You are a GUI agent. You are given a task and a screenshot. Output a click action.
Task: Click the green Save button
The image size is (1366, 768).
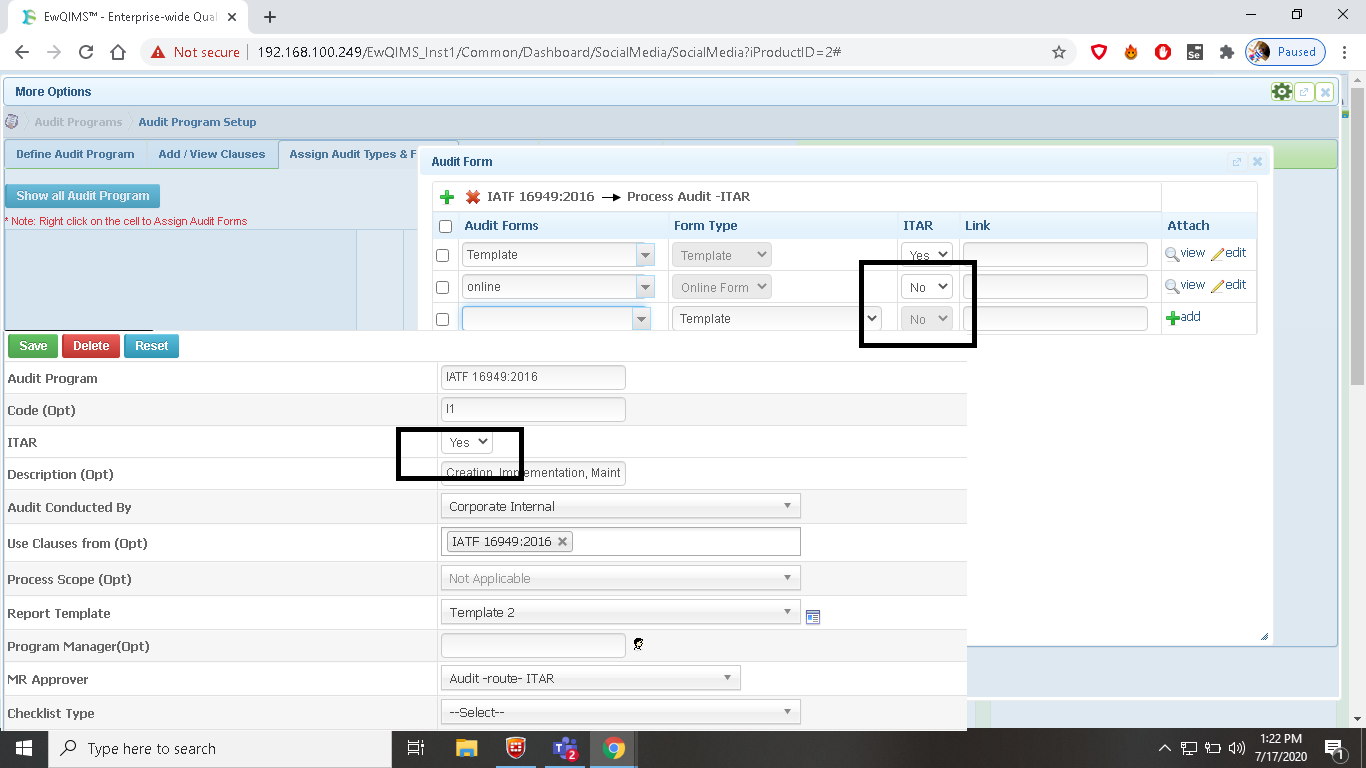pos(33,346)
